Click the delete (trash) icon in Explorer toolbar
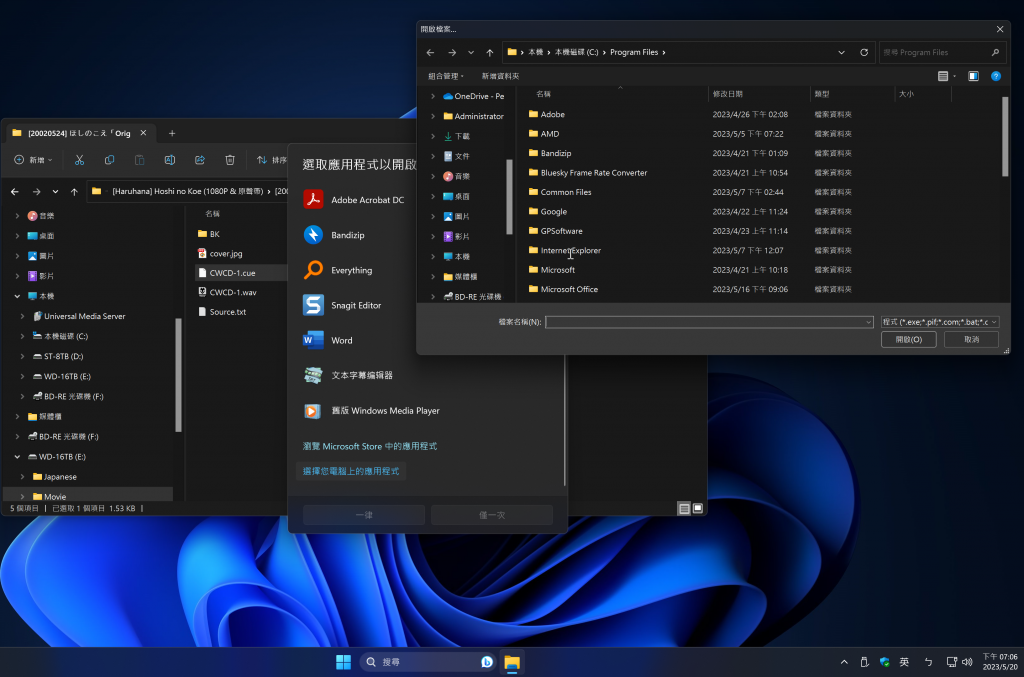Image resolution: width=1024 pixels, height=677 pixels. click(230, 160)
